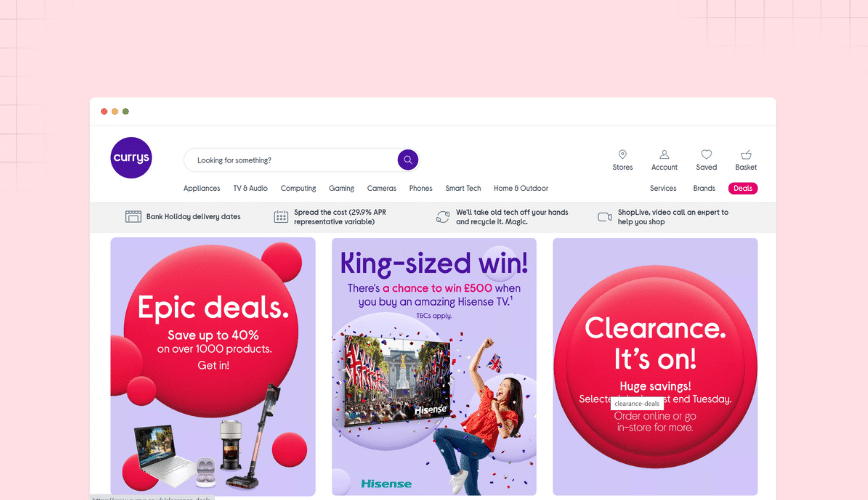
Task: Select Smart Tech in navigation
Action: (x=463, y=188)
